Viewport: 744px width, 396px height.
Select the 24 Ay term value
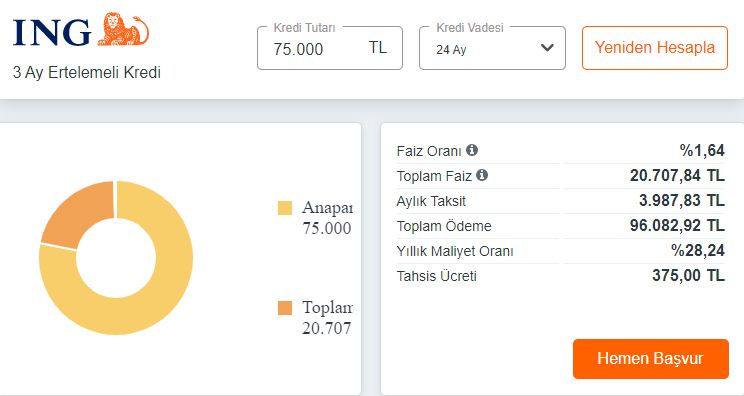(451, 50)
